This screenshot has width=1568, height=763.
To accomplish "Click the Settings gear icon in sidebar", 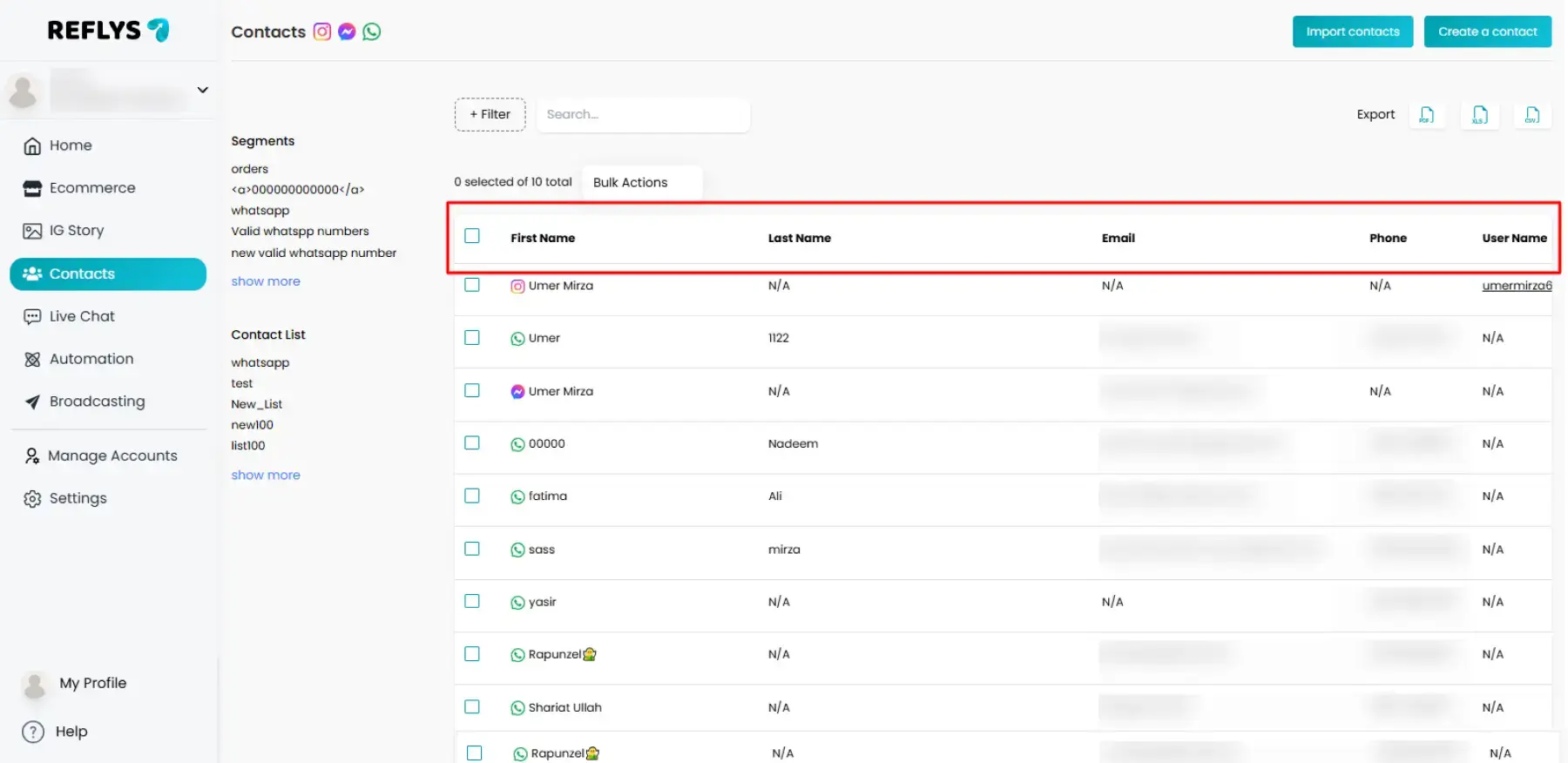I will [x=32, y=499].
